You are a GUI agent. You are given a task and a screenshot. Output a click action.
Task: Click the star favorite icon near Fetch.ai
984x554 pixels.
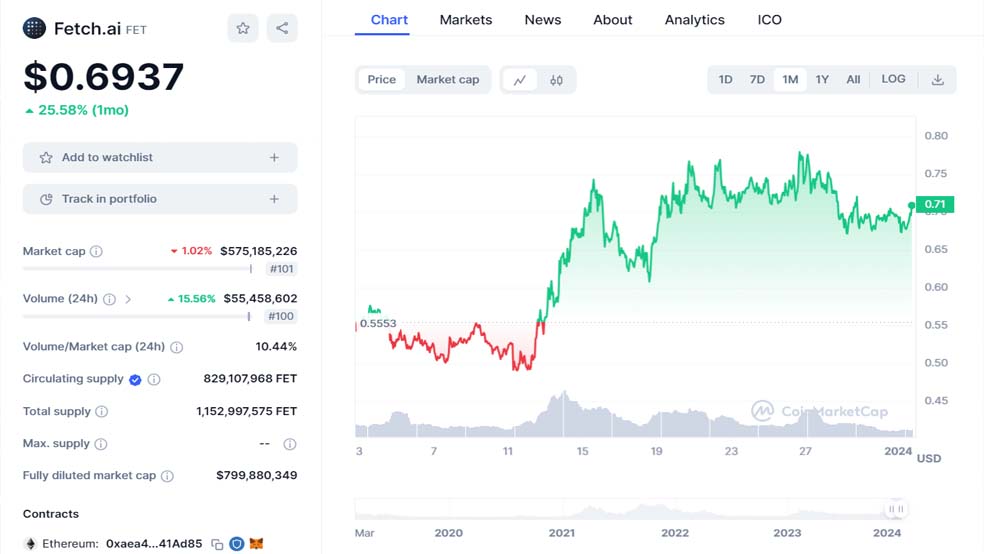[243, 28]
